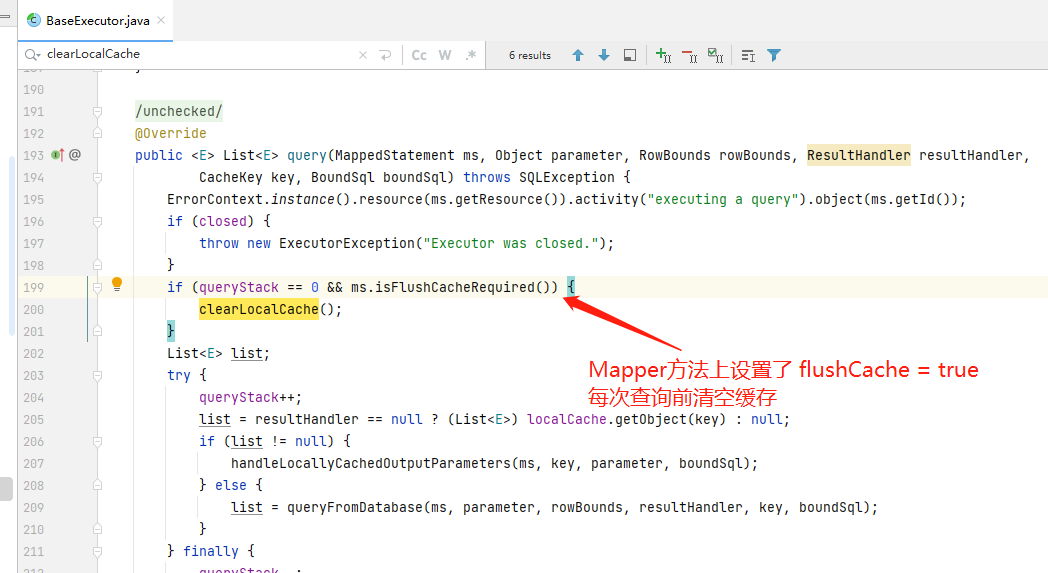Unselect occurrence with red minus icon
1048x573 pixels.
[x=690, y=55]
